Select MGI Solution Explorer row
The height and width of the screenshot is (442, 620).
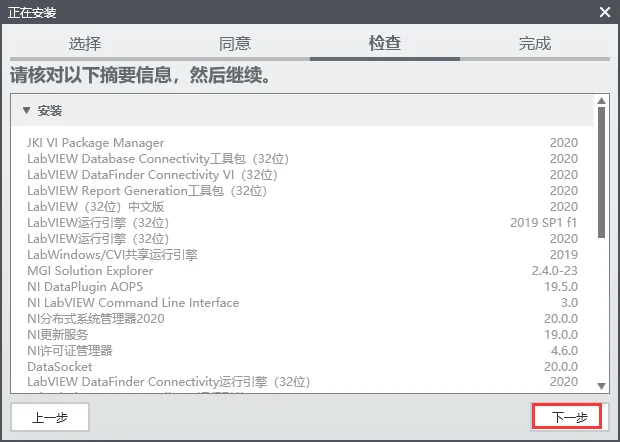pos(302,271)
